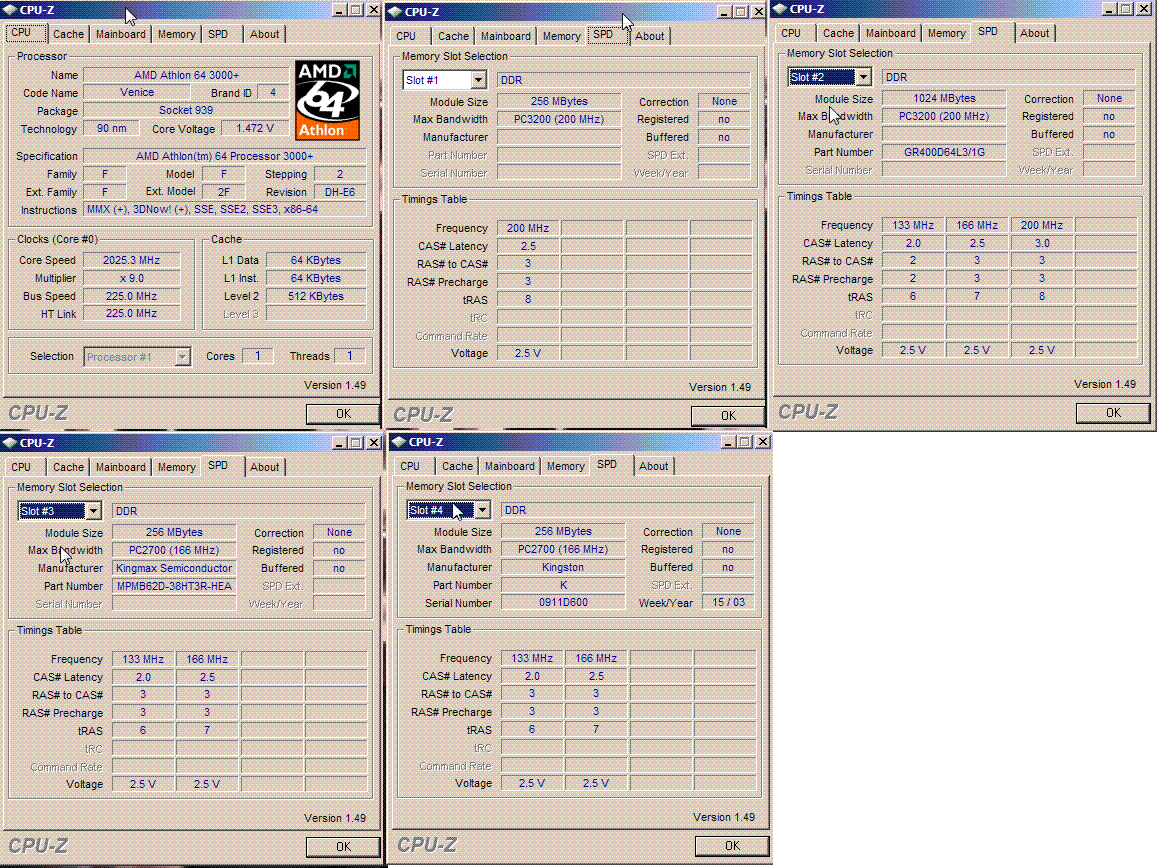The image size is (1159, 868).
Task: Switch to Cache tab in the processor window
Action: pyautogui.click(x=68, y=34)
